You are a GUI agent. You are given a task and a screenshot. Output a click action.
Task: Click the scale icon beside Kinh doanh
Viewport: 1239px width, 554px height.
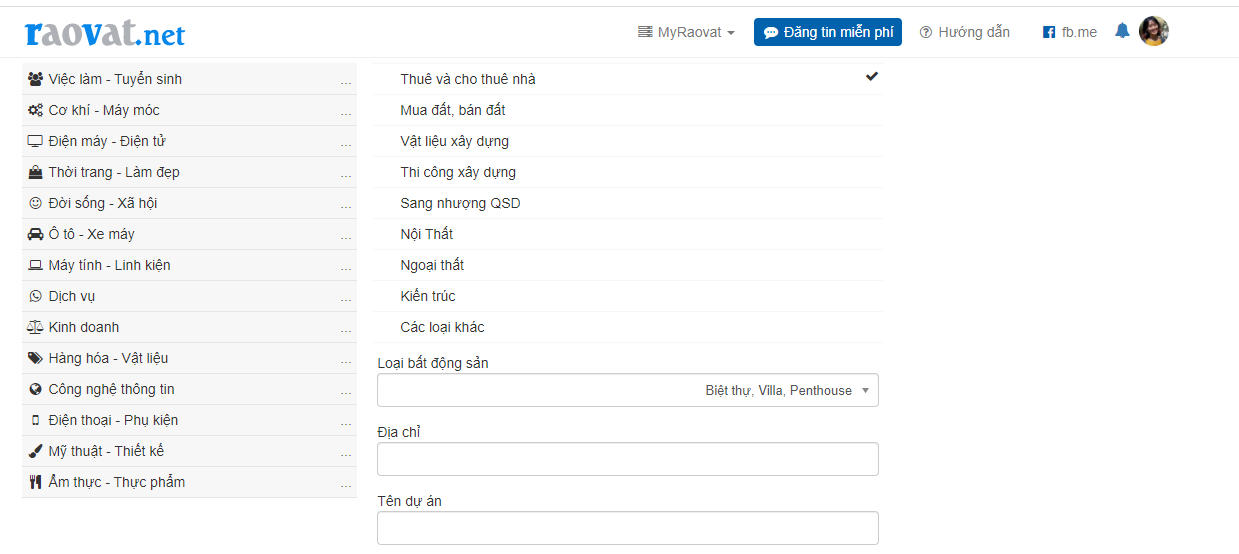tap(36, 327)
